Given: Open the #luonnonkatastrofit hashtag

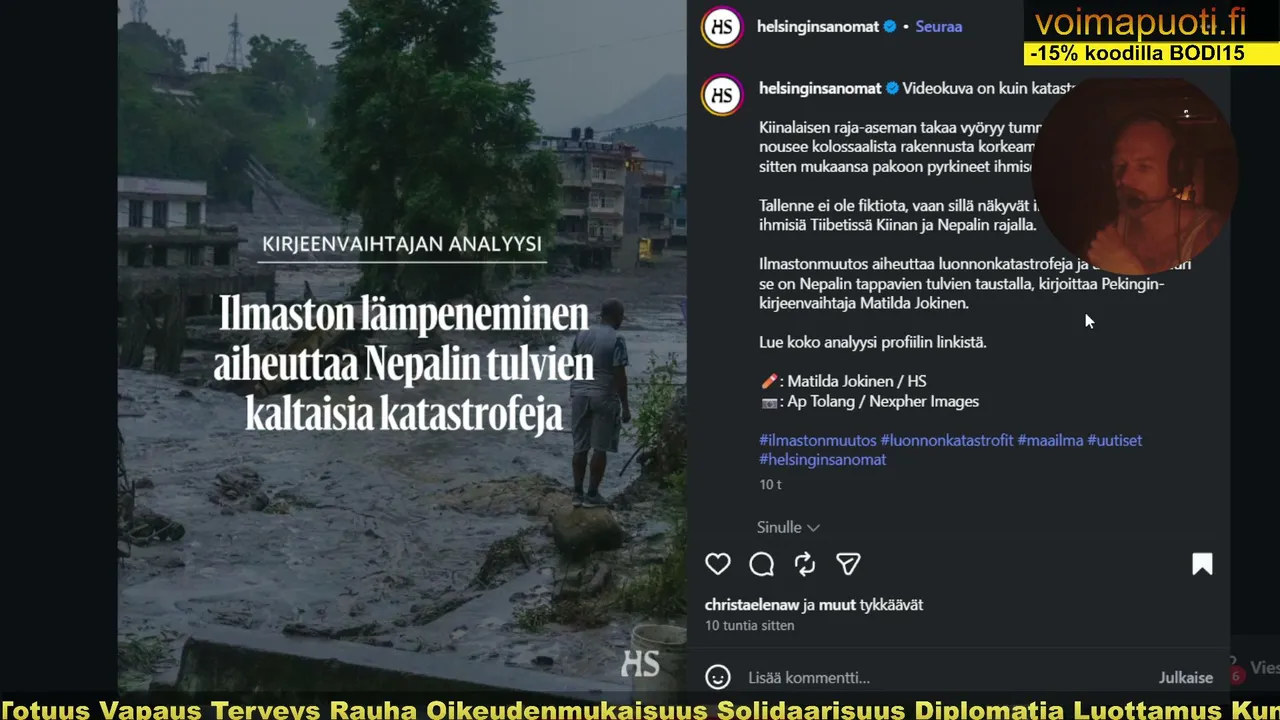Looking at the screenshot, I should click(947, 440).
